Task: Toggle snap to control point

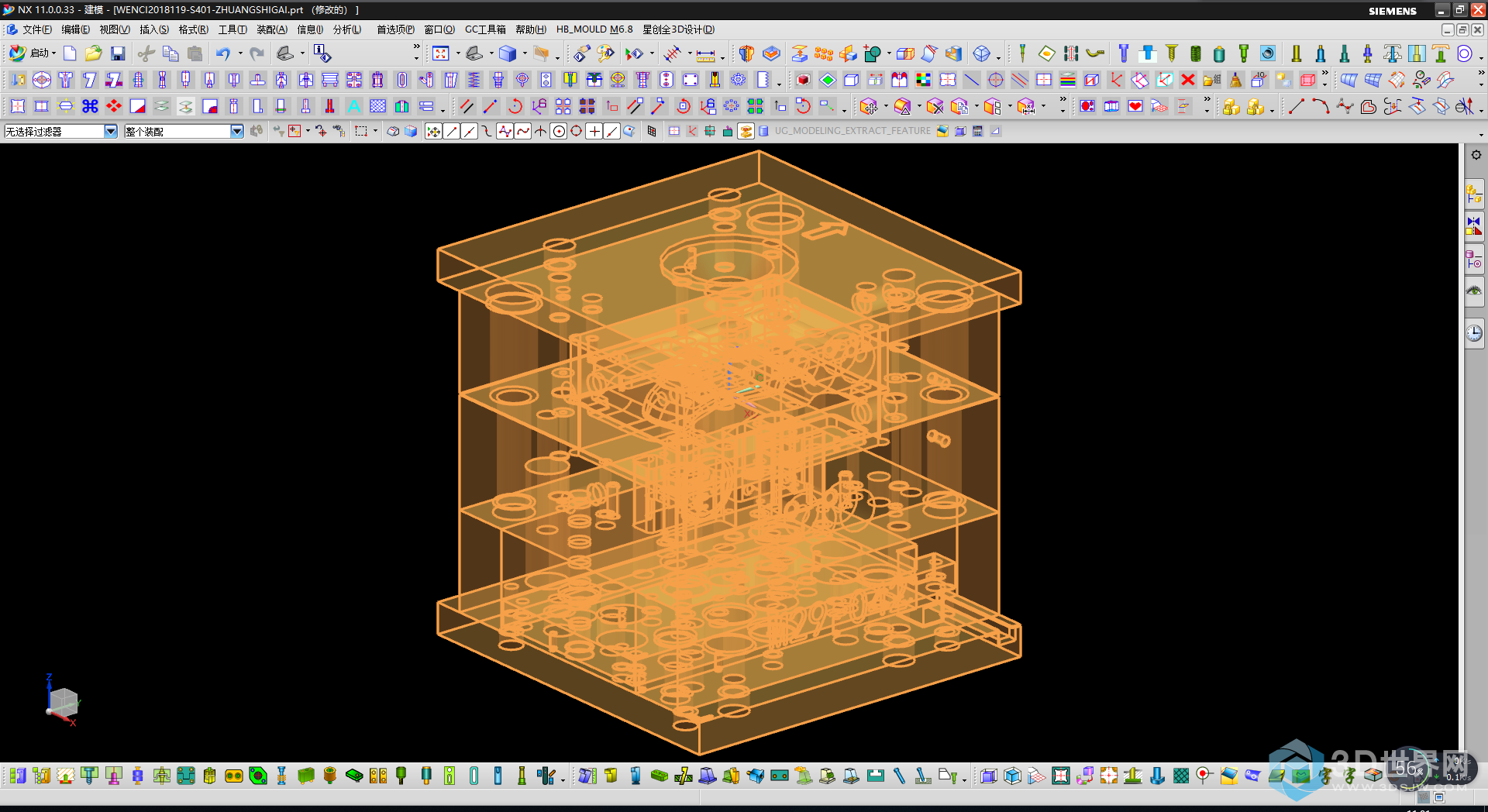Action: [487, 132]
